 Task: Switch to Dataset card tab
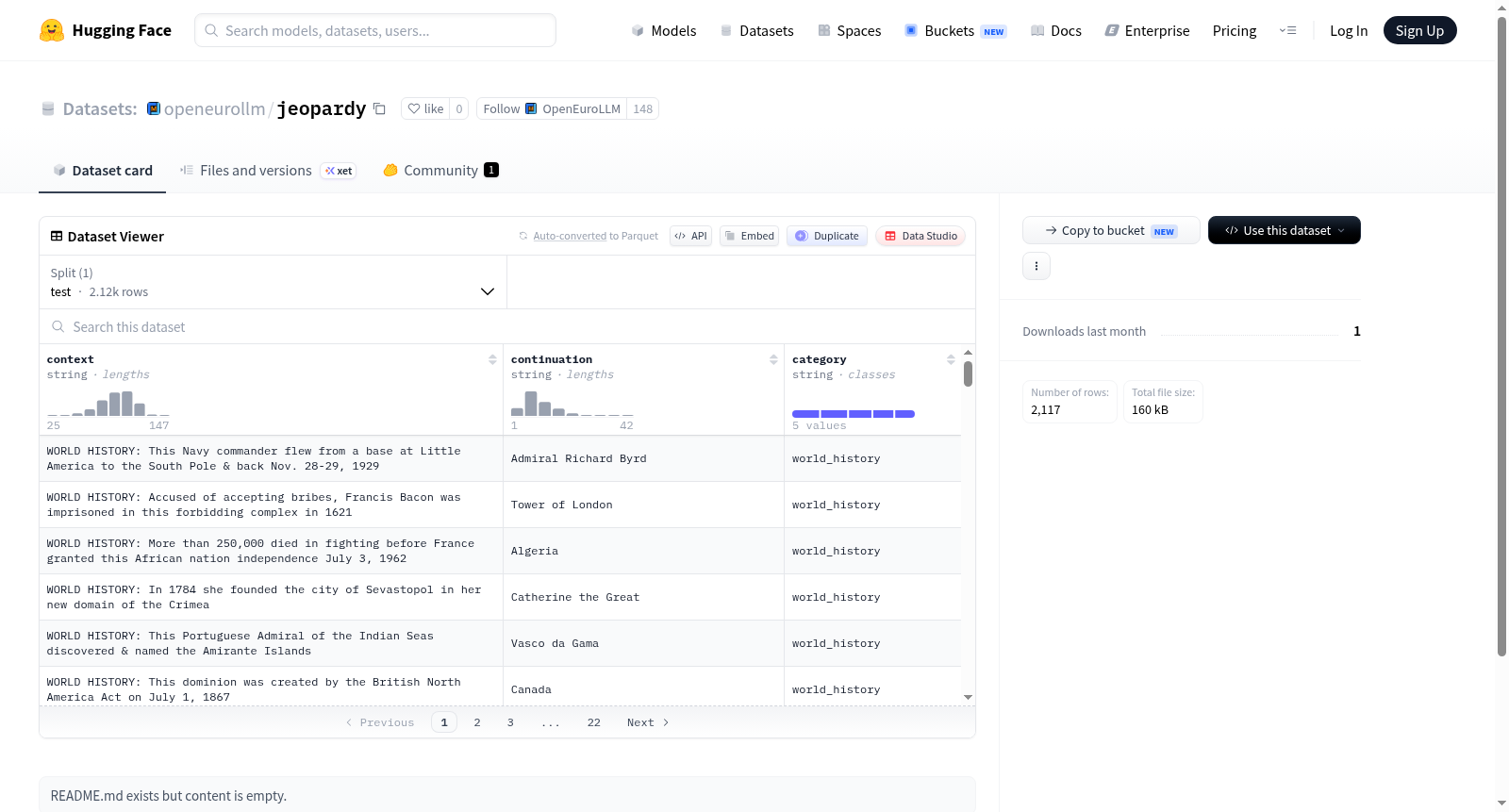click(103, 171)
